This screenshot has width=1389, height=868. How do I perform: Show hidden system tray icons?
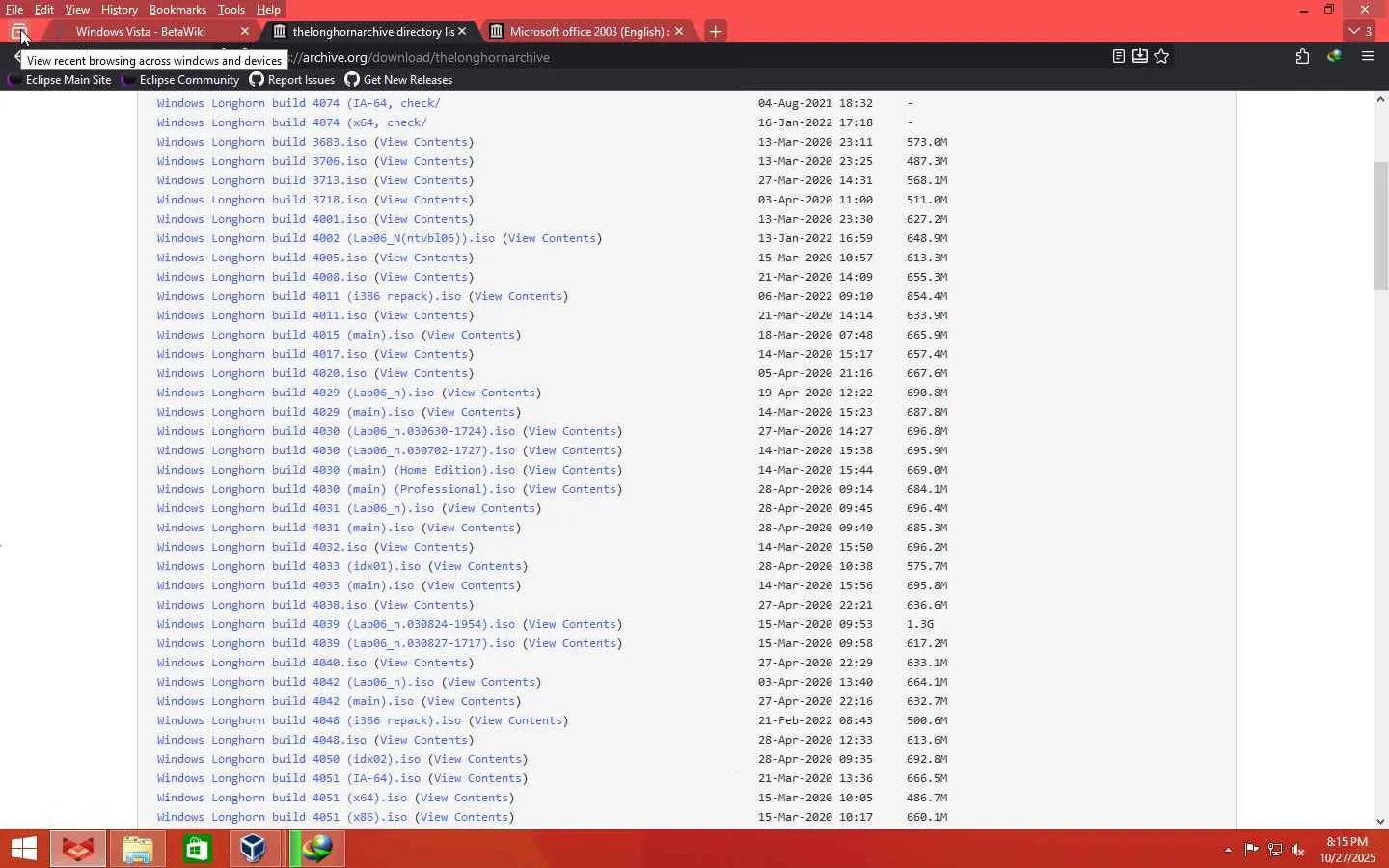coord(1228,850)
